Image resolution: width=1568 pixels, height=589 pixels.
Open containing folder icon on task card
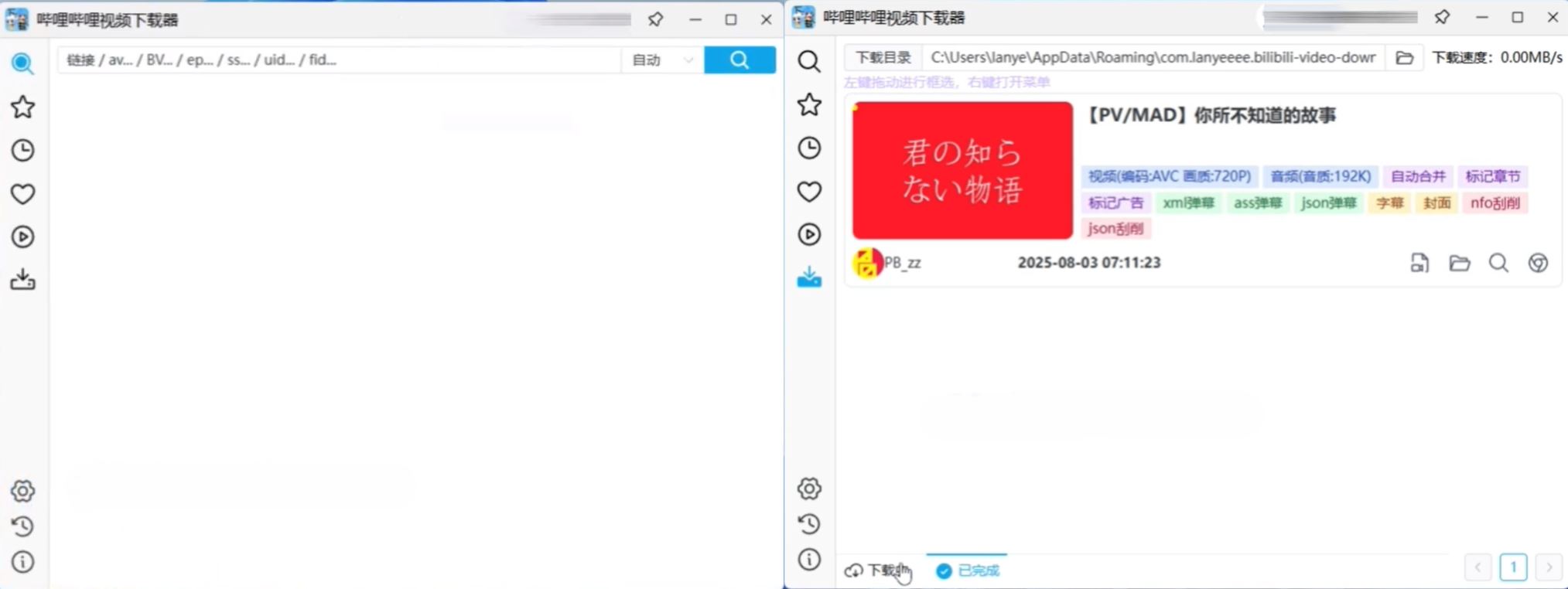pos(1459,263)
